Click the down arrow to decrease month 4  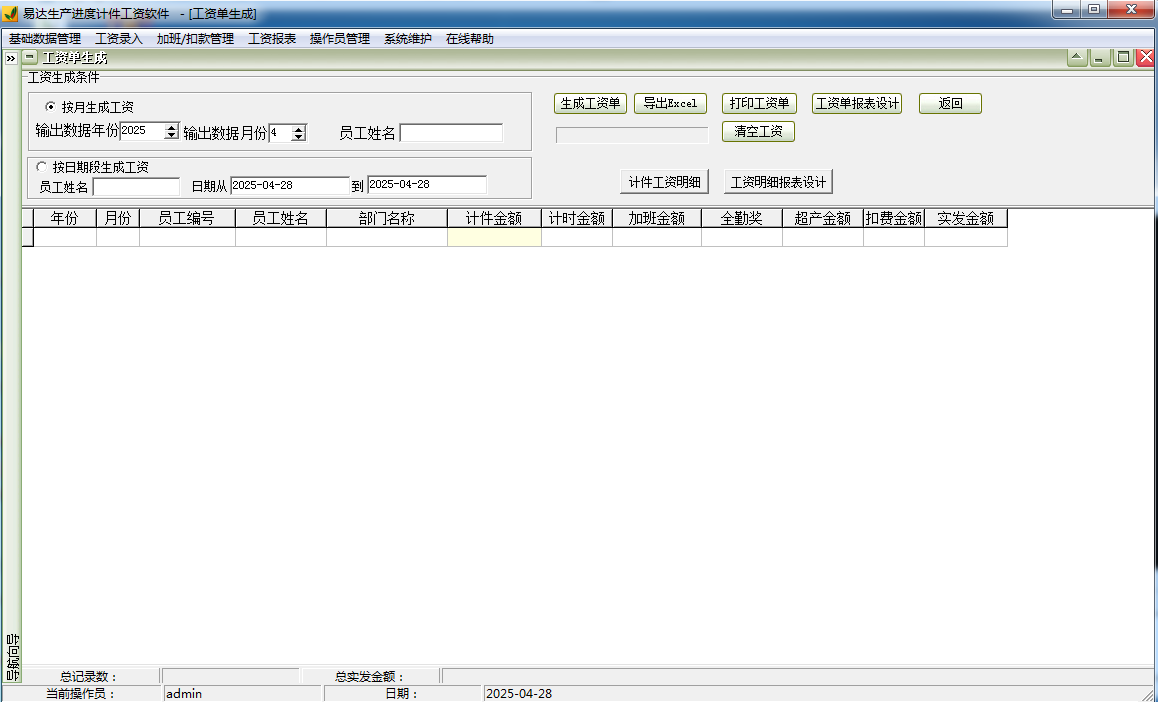point(297,134)
